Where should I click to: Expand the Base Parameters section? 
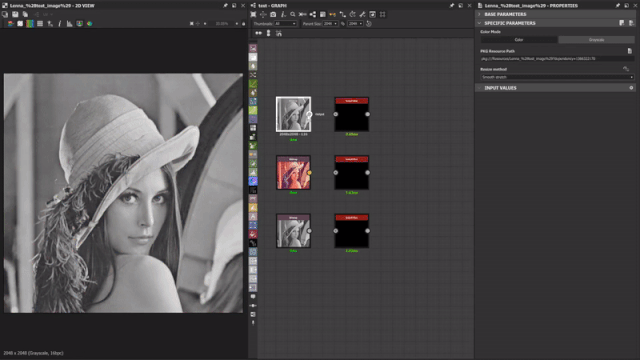479,14
